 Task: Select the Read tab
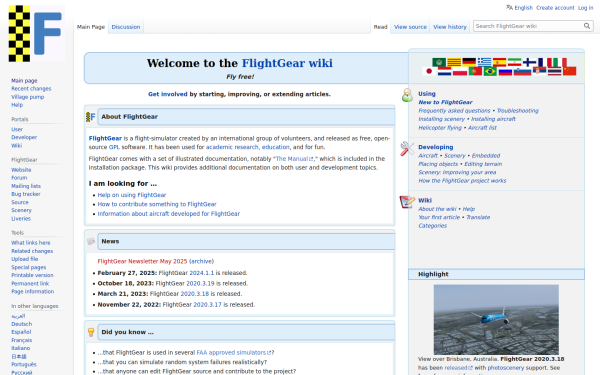point(380,27)
